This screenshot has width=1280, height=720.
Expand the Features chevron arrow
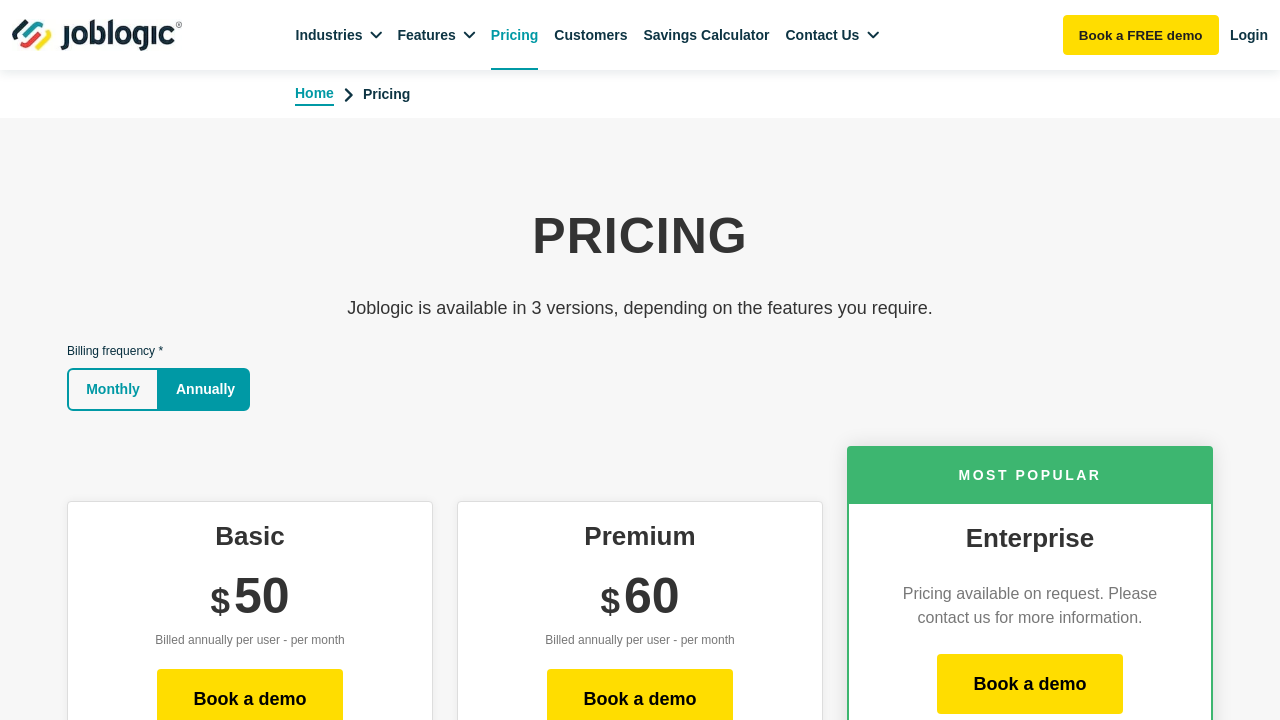click(x=469, y=35)
